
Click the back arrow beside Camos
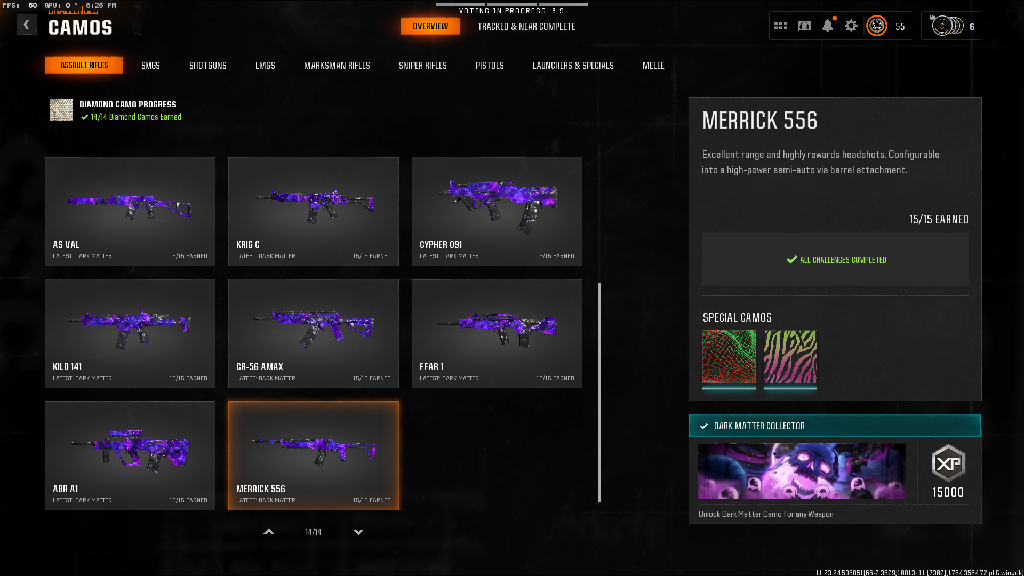point(27,26)
